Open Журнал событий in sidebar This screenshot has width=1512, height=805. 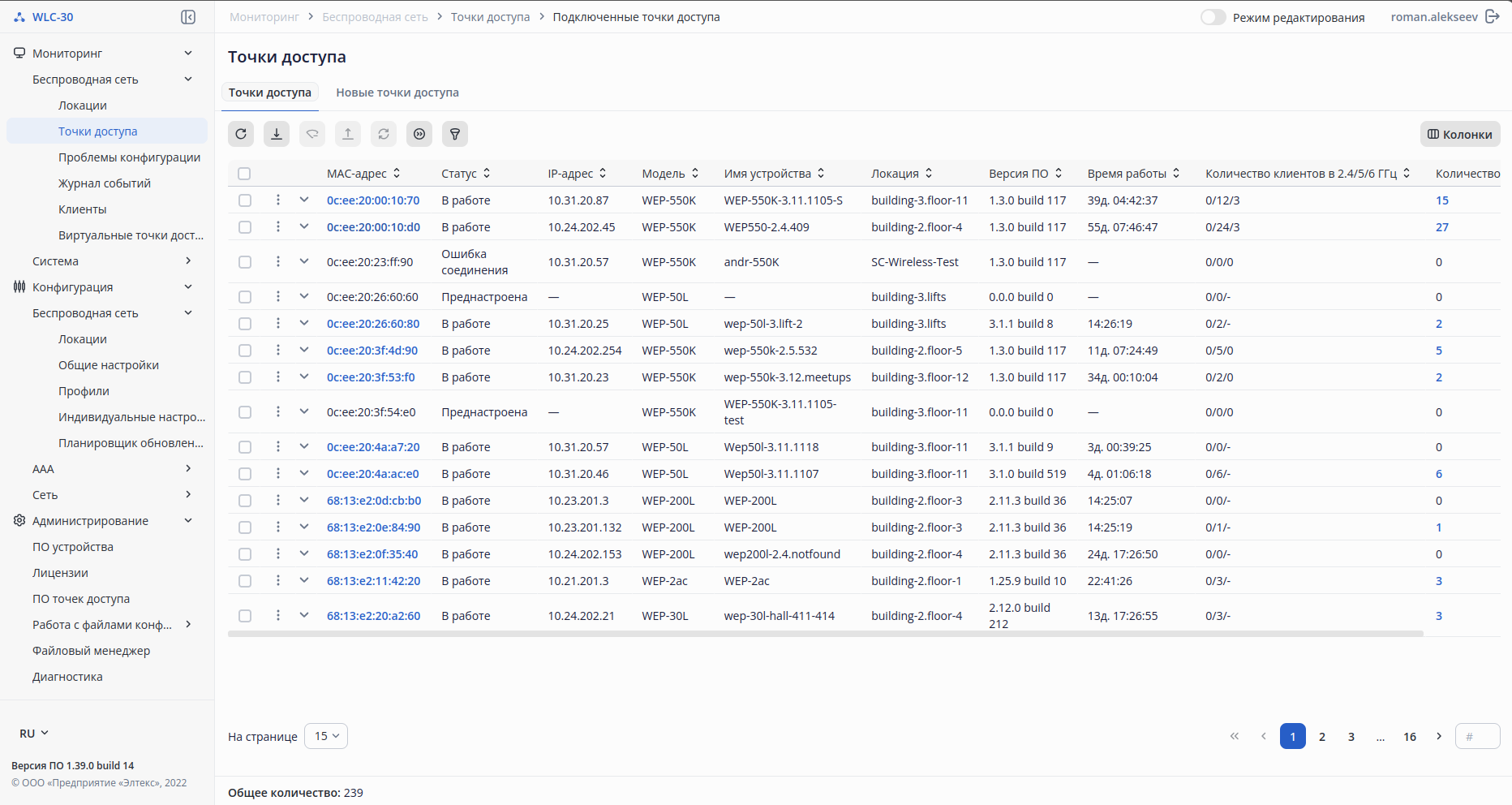coord(105,183)
